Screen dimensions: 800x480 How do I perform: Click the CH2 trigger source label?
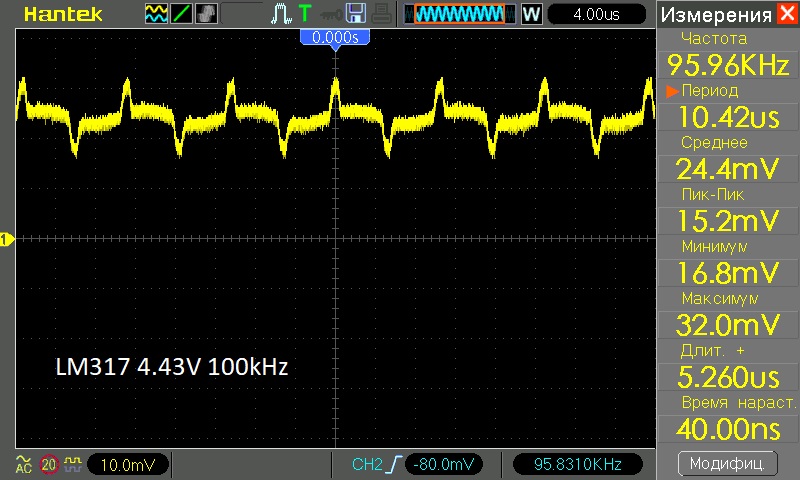367,464
